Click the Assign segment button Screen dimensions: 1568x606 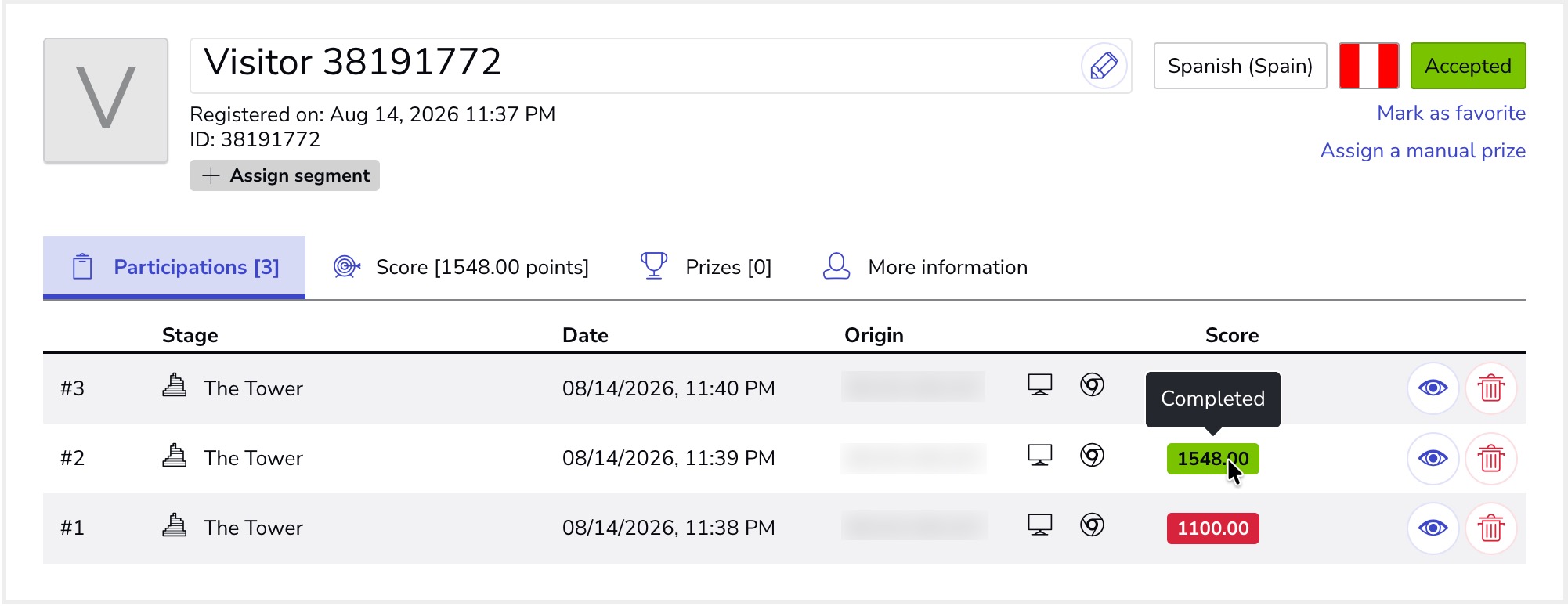(284, 175)
